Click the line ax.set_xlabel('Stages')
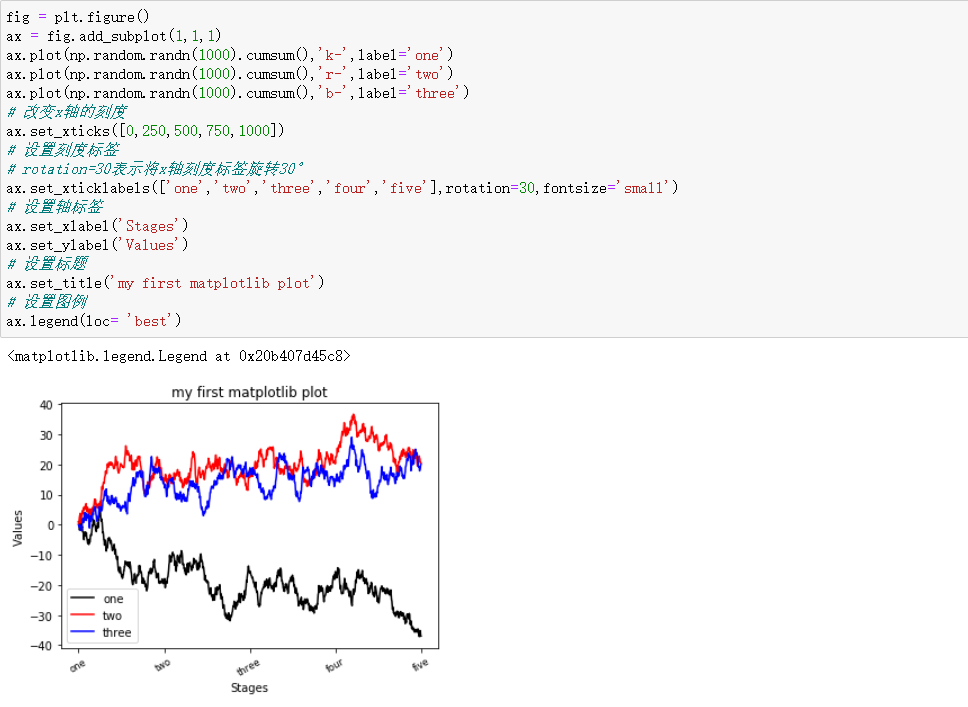Viewport: 968px width, 707px height. click(97, 227)
